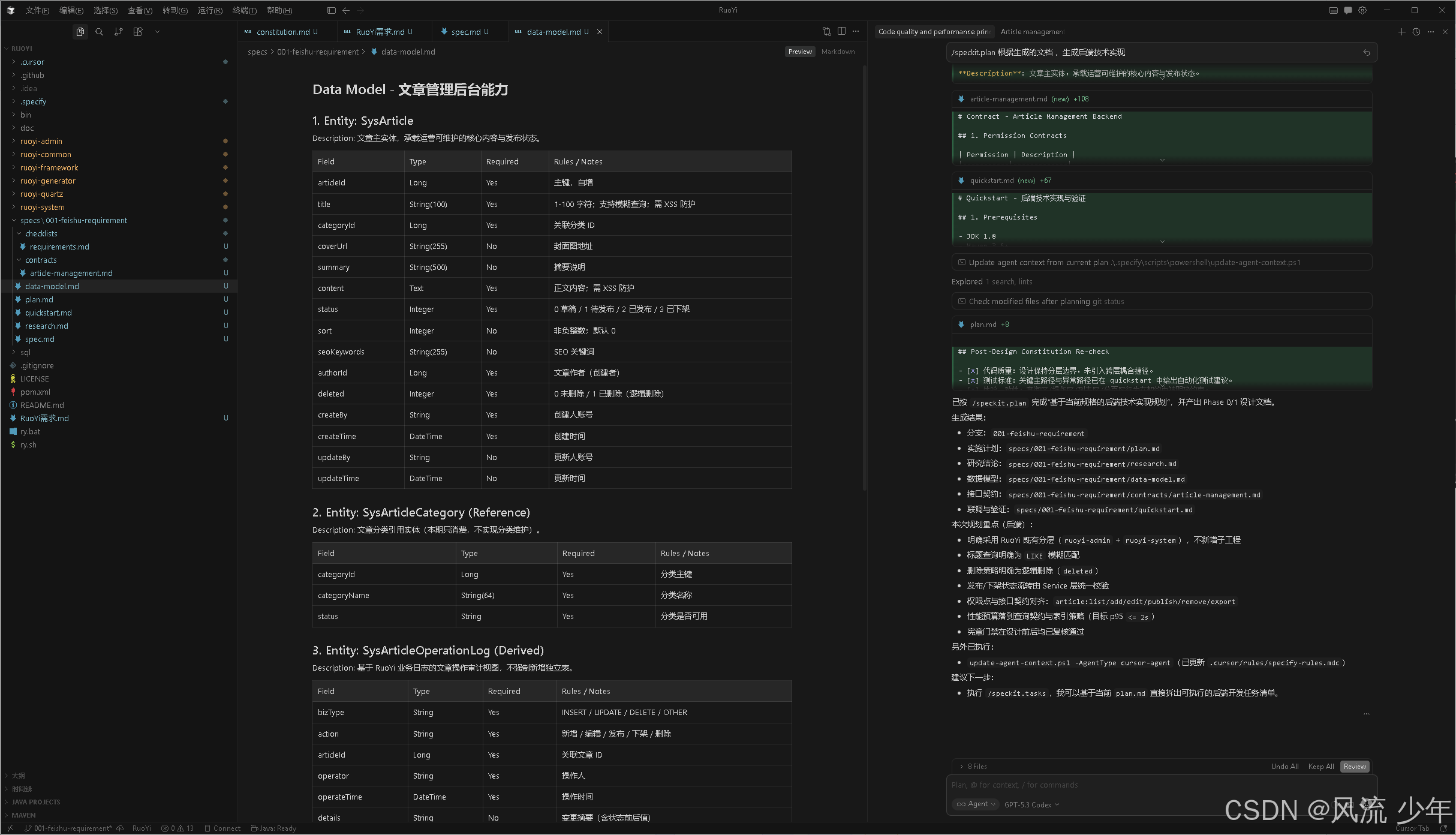
Task: Open chat history clock icon
Action: (x=1416, y=32)
